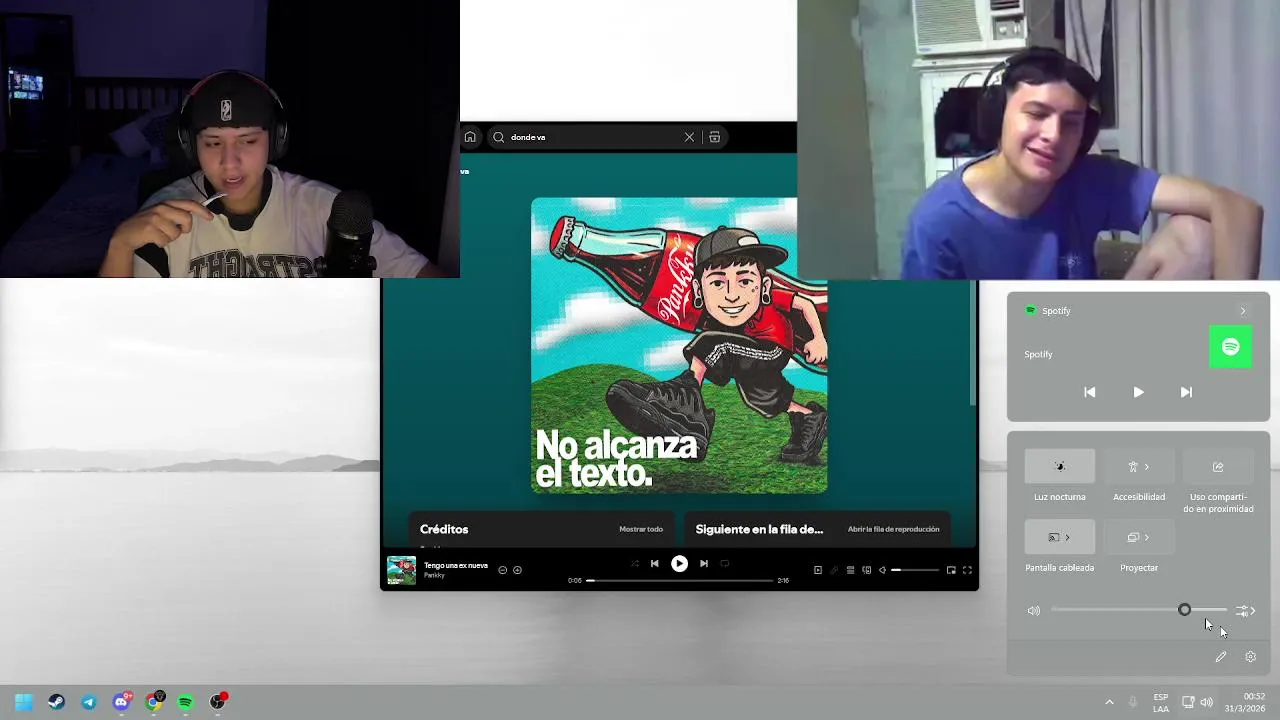Viewport: 1280px width, 720px height.
Task: Toggle 'Uso compartido en proximidad'
Action: point(1218,466)
